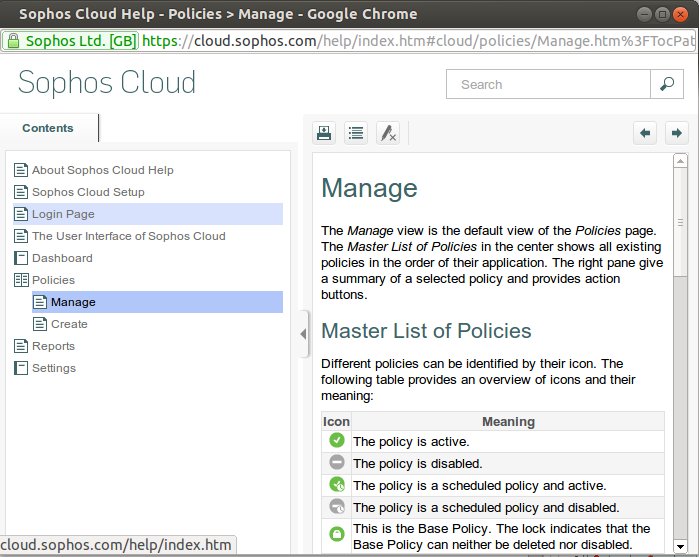
Task: Click the green Base Policy lock icon
Action: coord(337,534)
